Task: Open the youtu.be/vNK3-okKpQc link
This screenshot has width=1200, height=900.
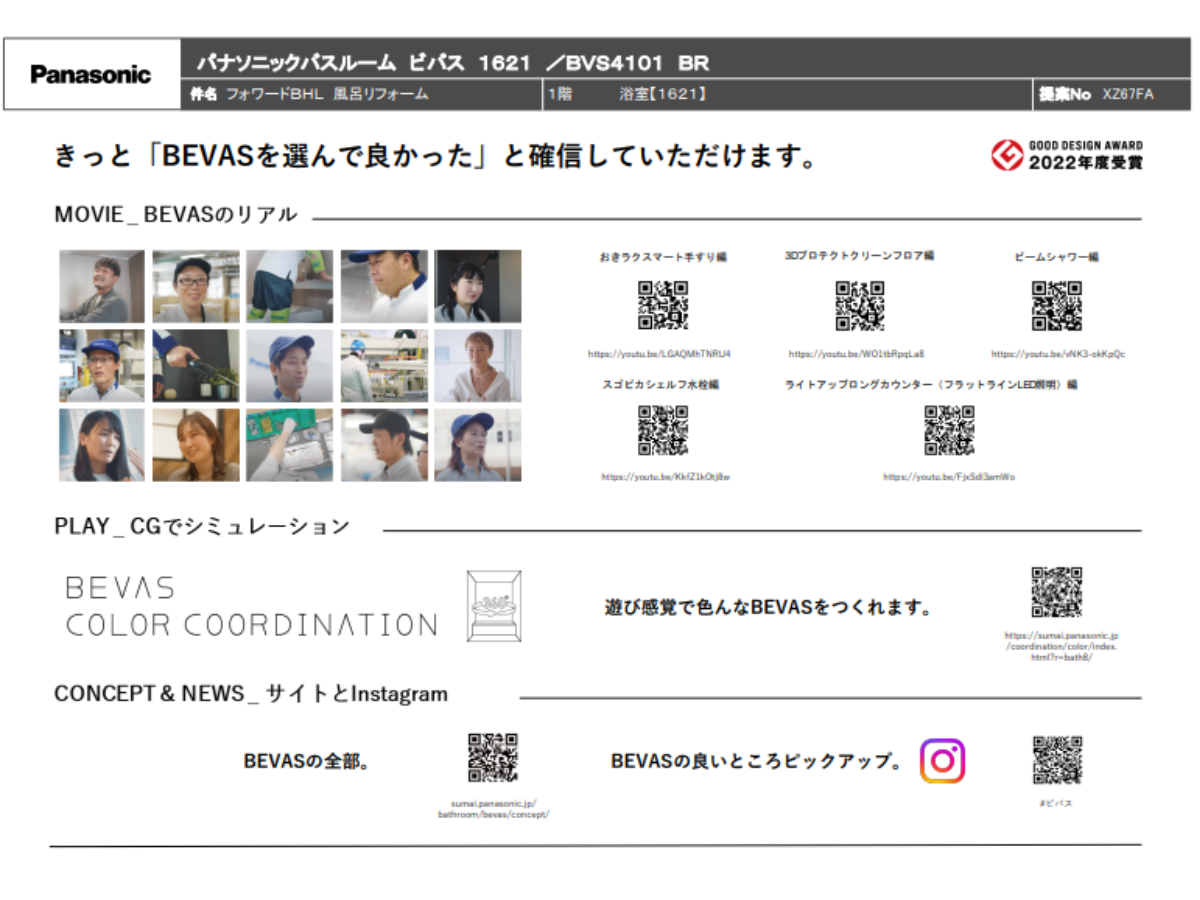Action: tap(1058, 354)
